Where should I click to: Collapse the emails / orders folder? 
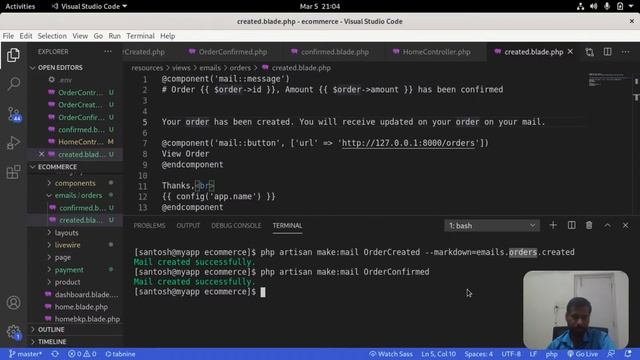coord(78,195)
